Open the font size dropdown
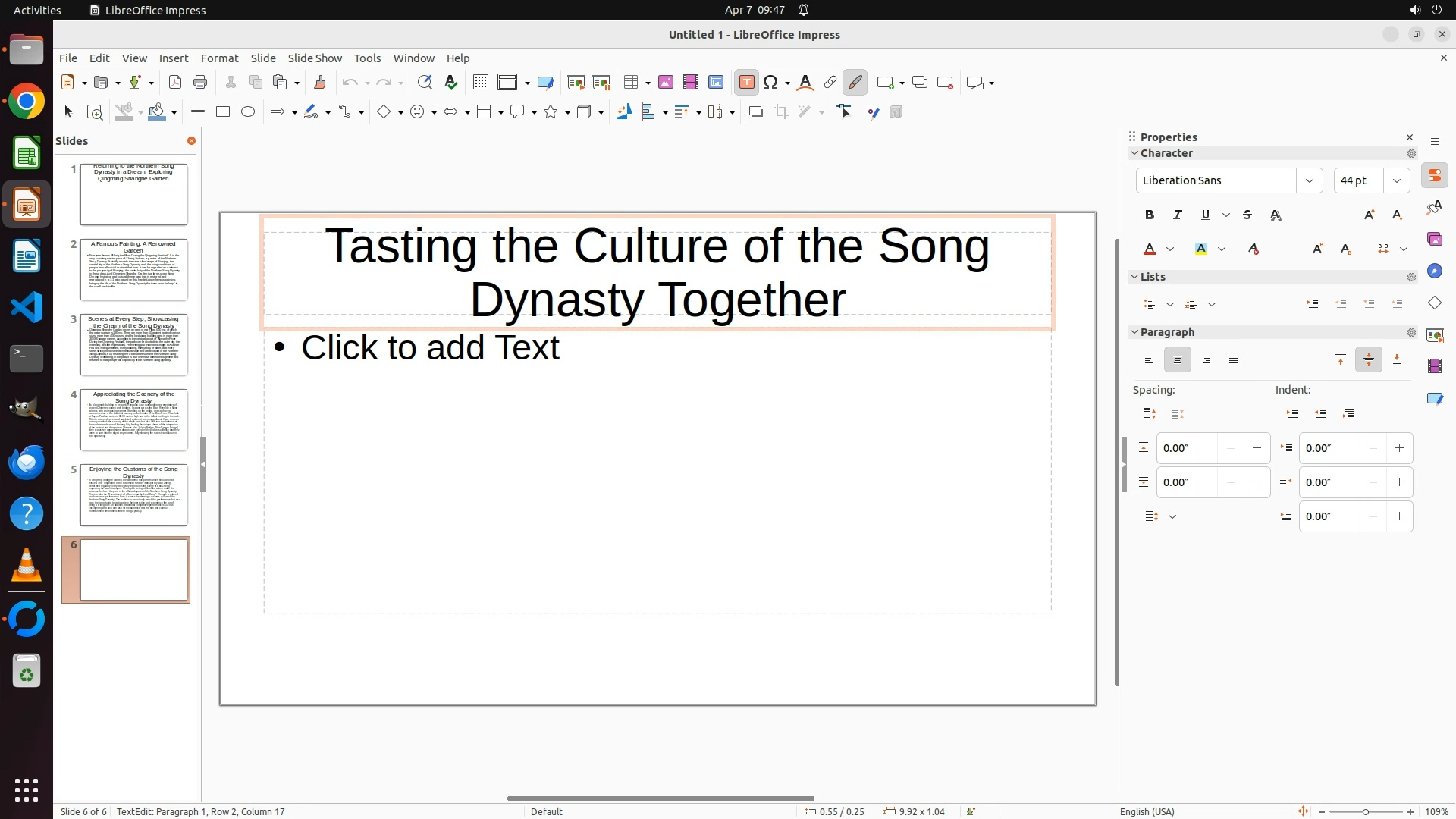The width and height of the screenshot is (1456, 819). 1397,180
